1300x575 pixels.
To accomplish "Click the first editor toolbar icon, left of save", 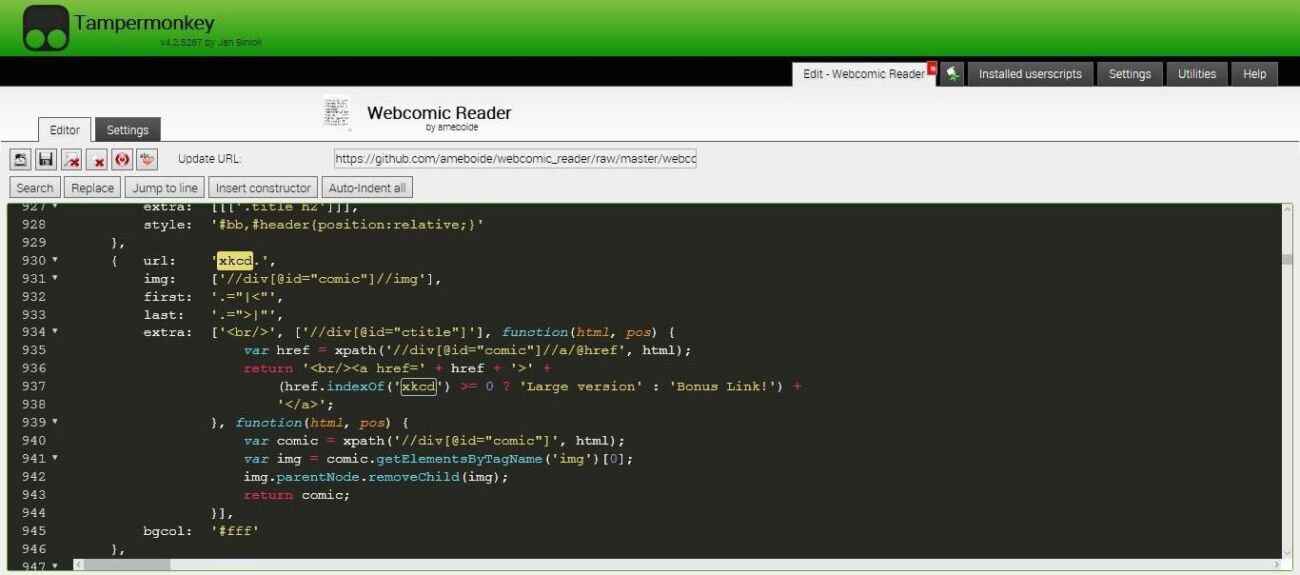I will click(x=20, y=159).
